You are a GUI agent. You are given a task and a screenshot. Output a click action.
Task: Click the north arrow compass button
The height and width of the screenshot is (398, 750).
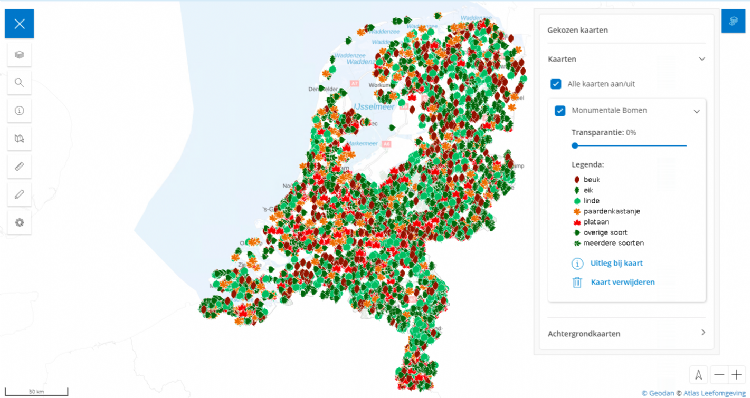point(699,375)
